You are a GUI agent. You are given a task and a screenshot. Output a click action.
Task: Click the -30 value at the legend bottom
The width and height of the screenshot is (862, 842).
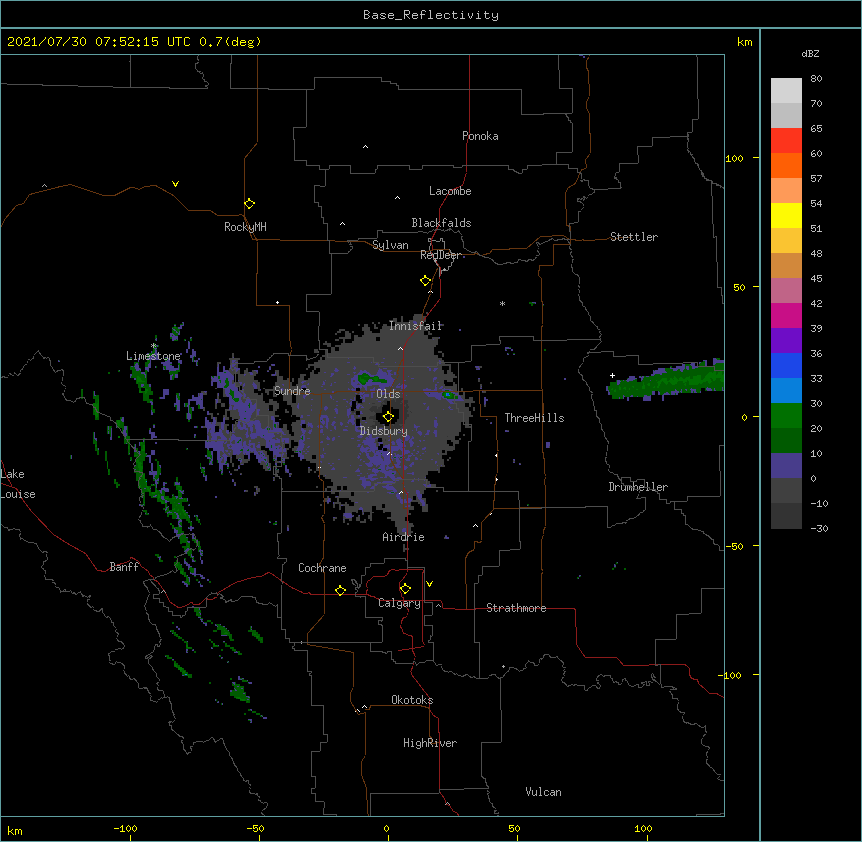(x=819, y=528)
